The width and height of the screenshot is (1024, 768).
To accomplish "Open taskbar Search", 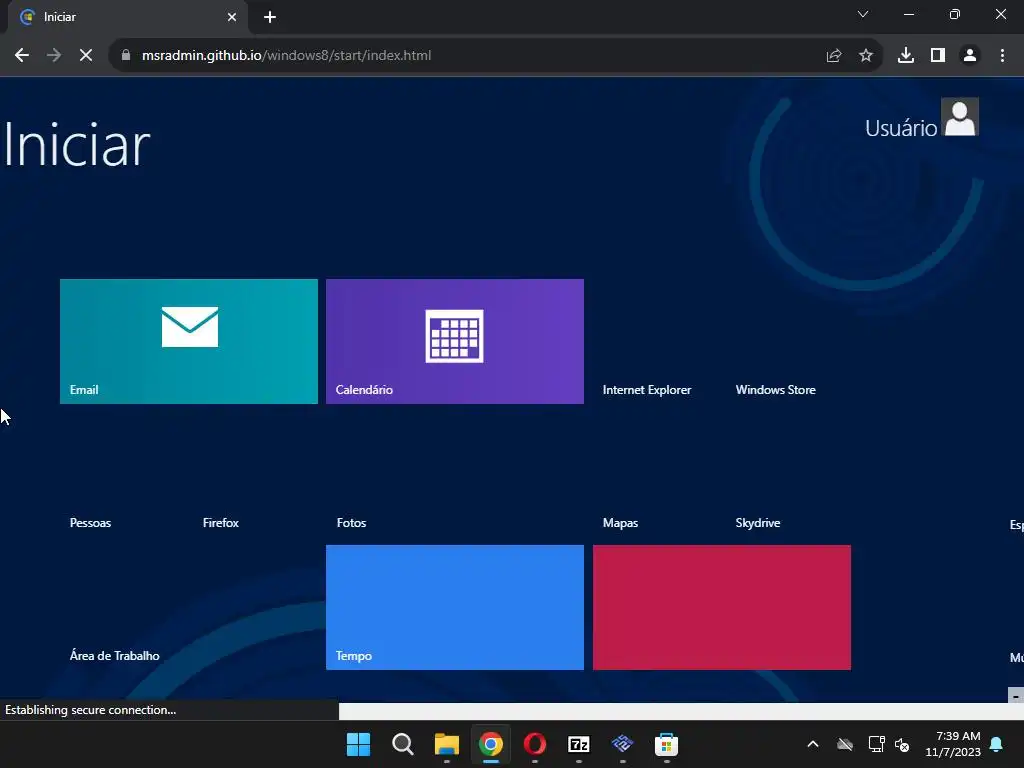I will [403, 744].
